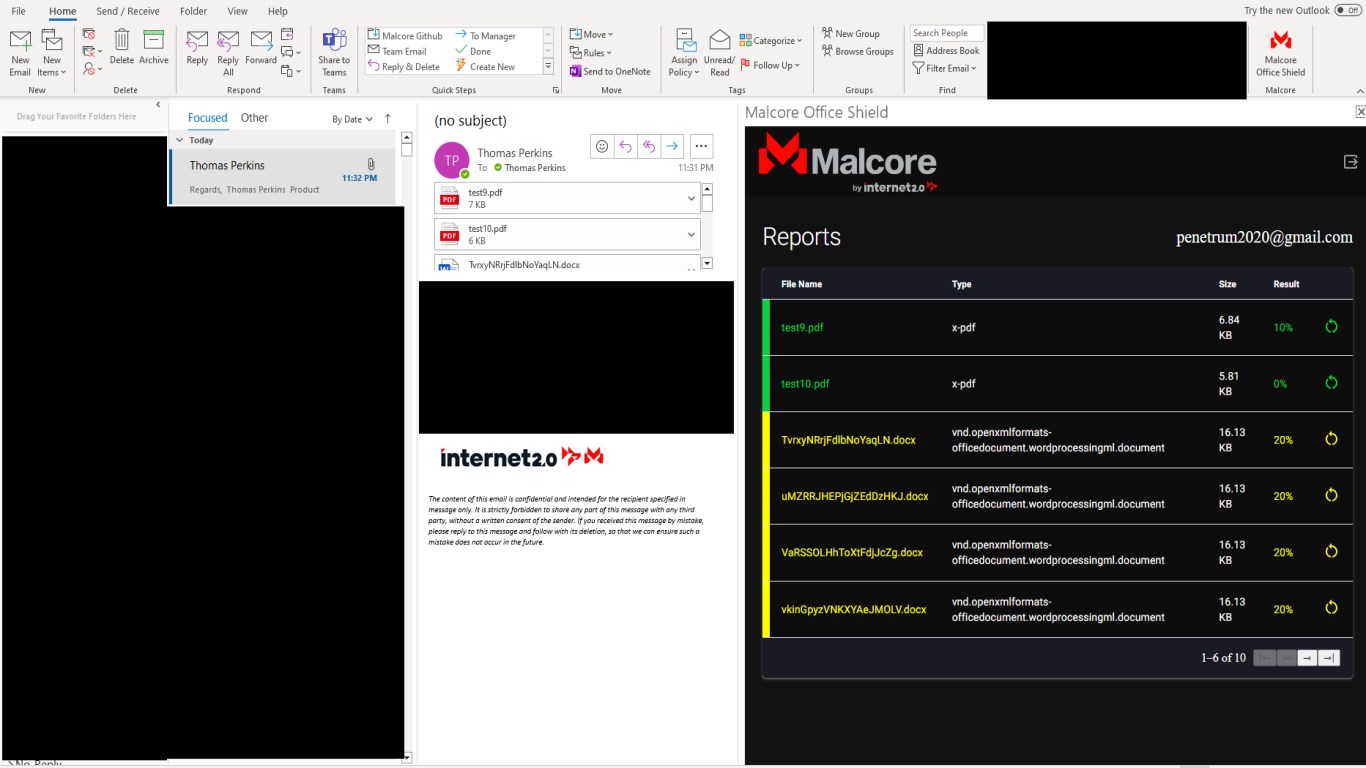Click Browse Groups
The width and height of the screenshot is (1366, 768).
(x=858, y=51)
